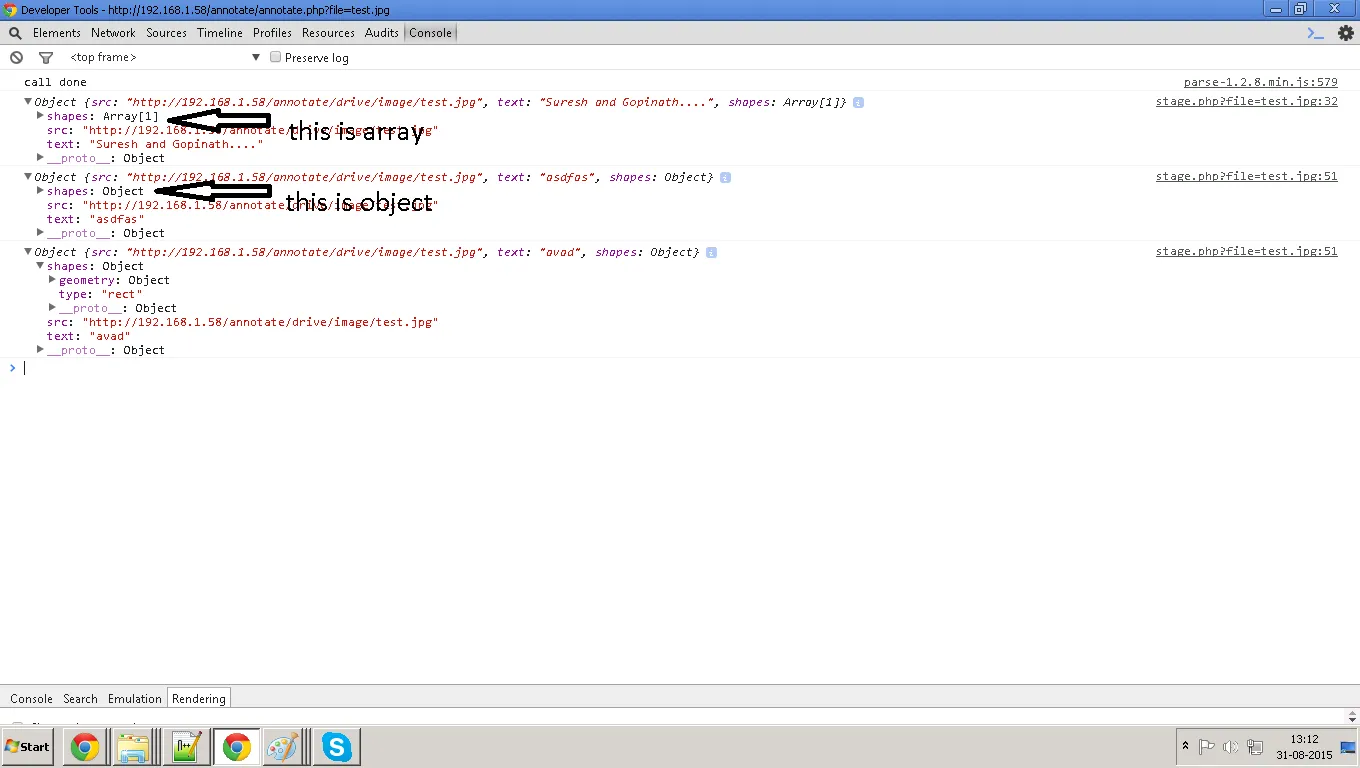Open Paint from the taskbar
Viewport: 1360px width, 768px height.
(x=284, y=747)
